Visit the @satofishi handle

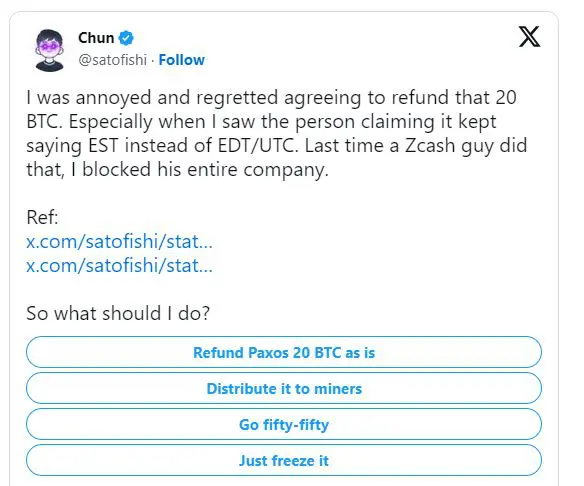[112, 60]
